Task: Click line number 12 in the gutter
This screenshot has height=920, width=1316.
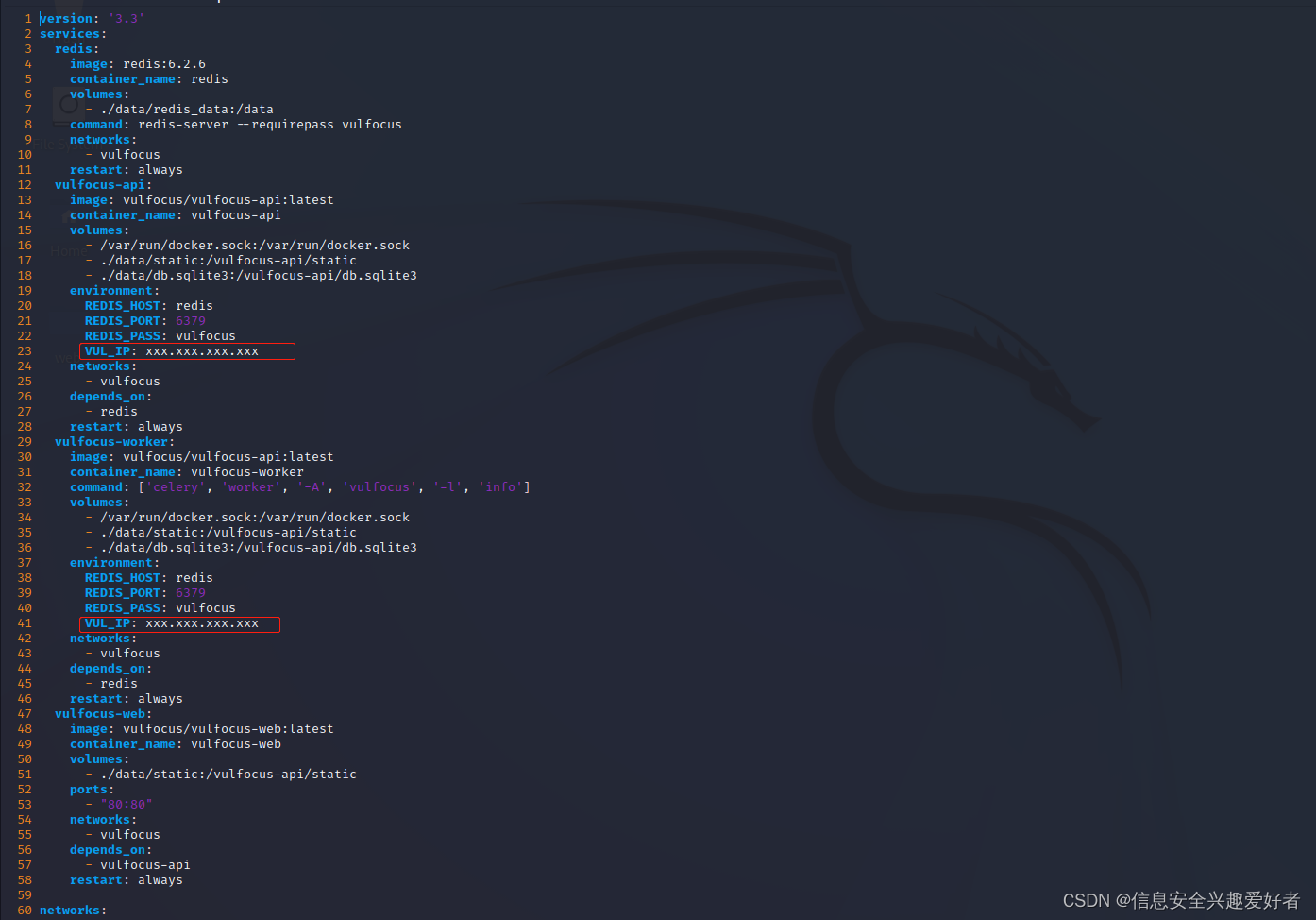Action: [x=25, y=184]
